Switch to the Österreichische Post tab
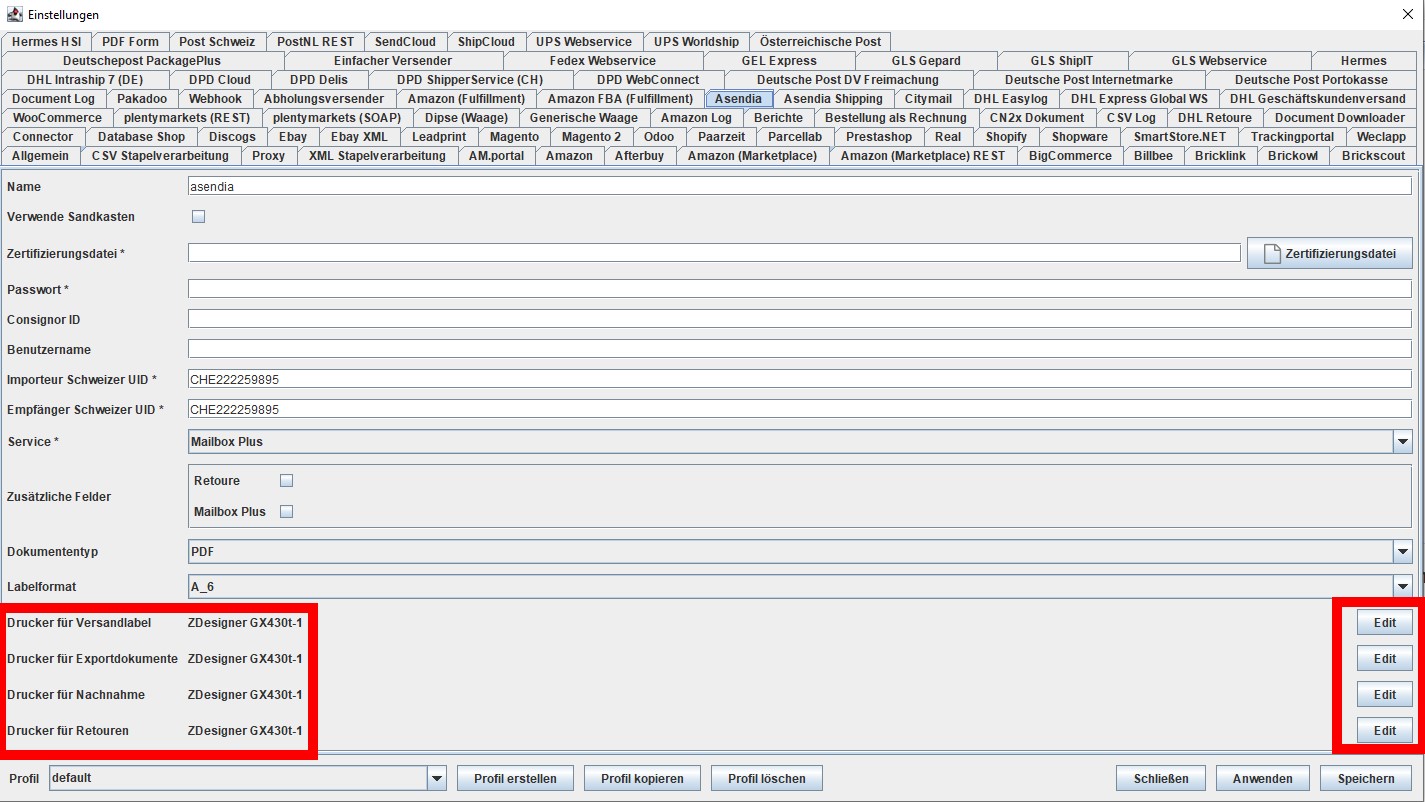The image size is (1425, 802). (x=820, y=42)
